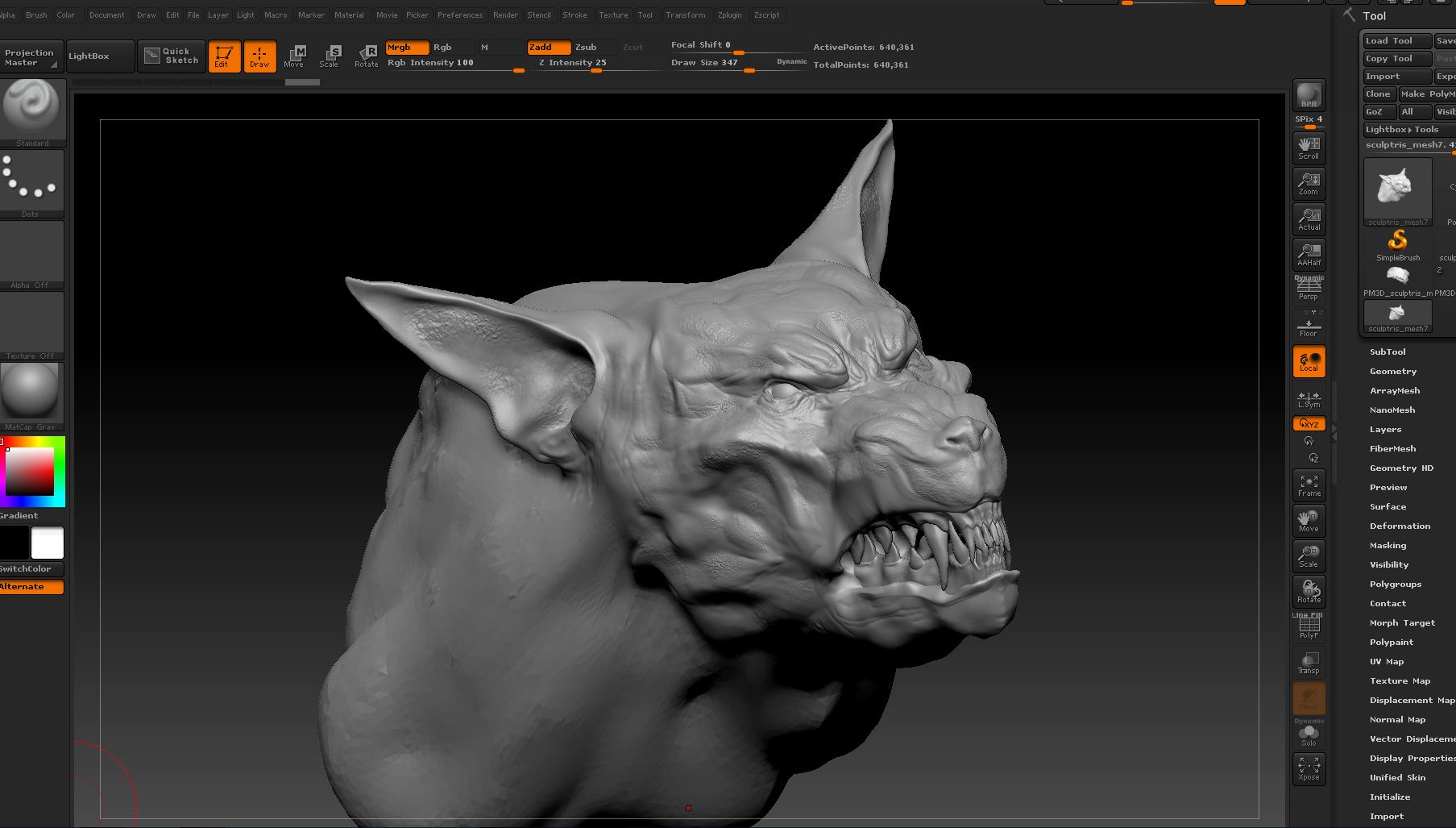Image resolution: width=1456 pixels, height=828 pixels.
Task: Click the canvas Scroll icon
Action: pos(1309,148)
